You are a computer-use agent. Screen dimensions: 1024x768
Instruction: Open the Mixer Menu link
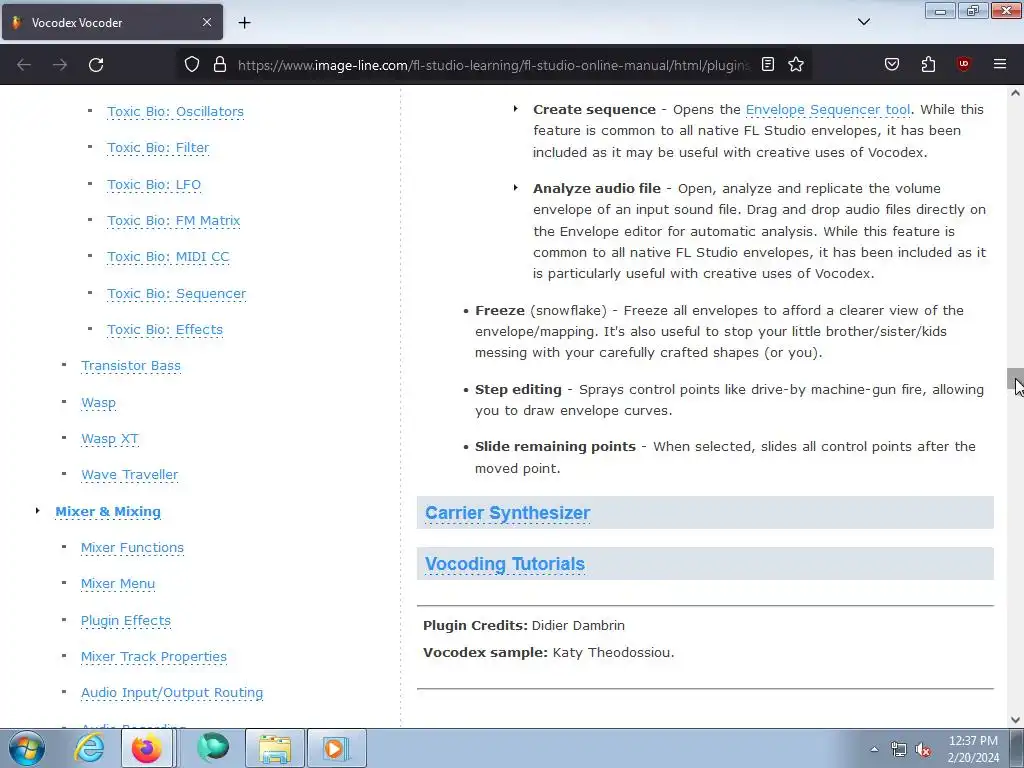(118, 584)
